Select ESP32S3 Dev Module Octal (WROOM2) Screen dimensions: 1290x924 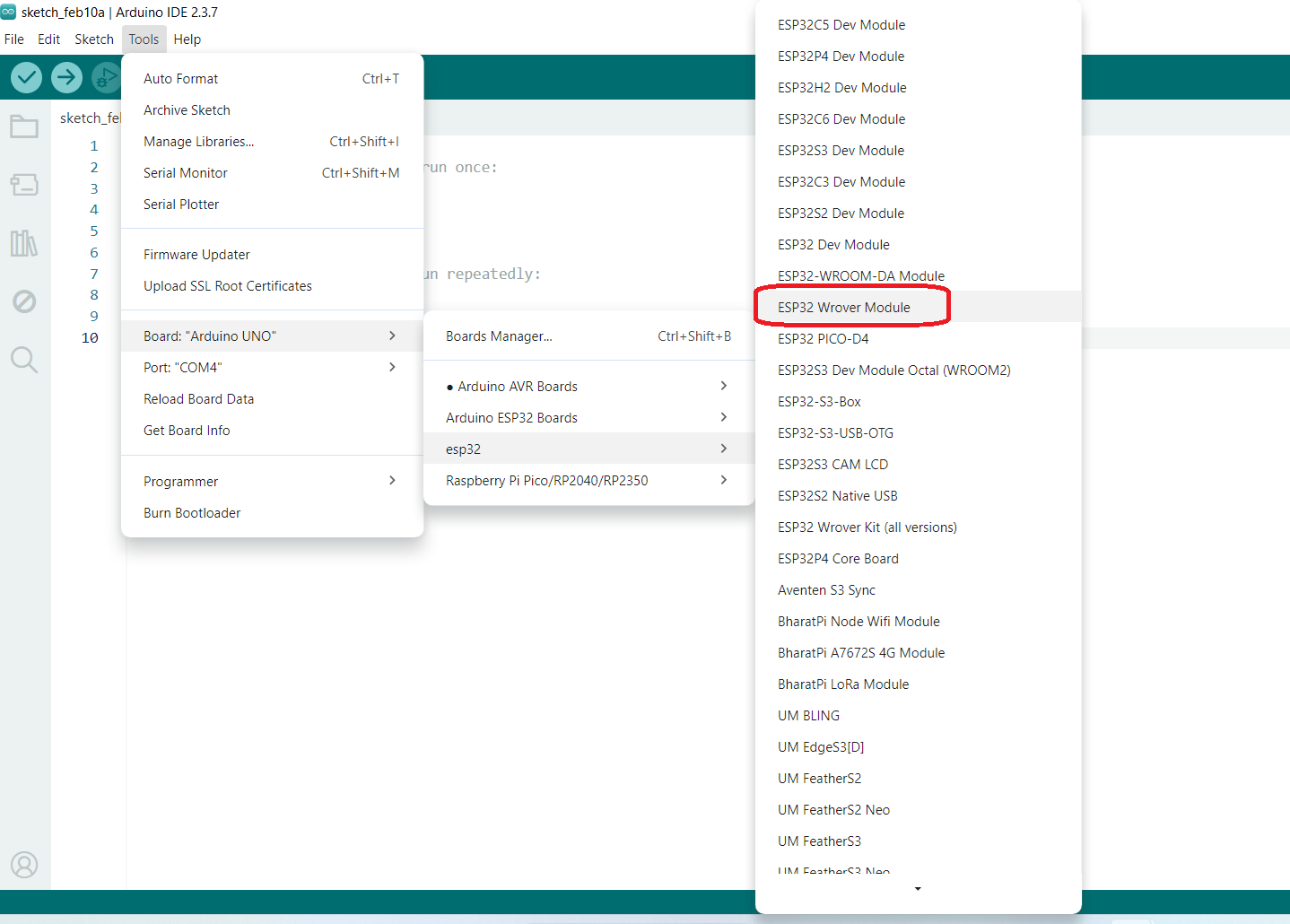tap(919, 370)
